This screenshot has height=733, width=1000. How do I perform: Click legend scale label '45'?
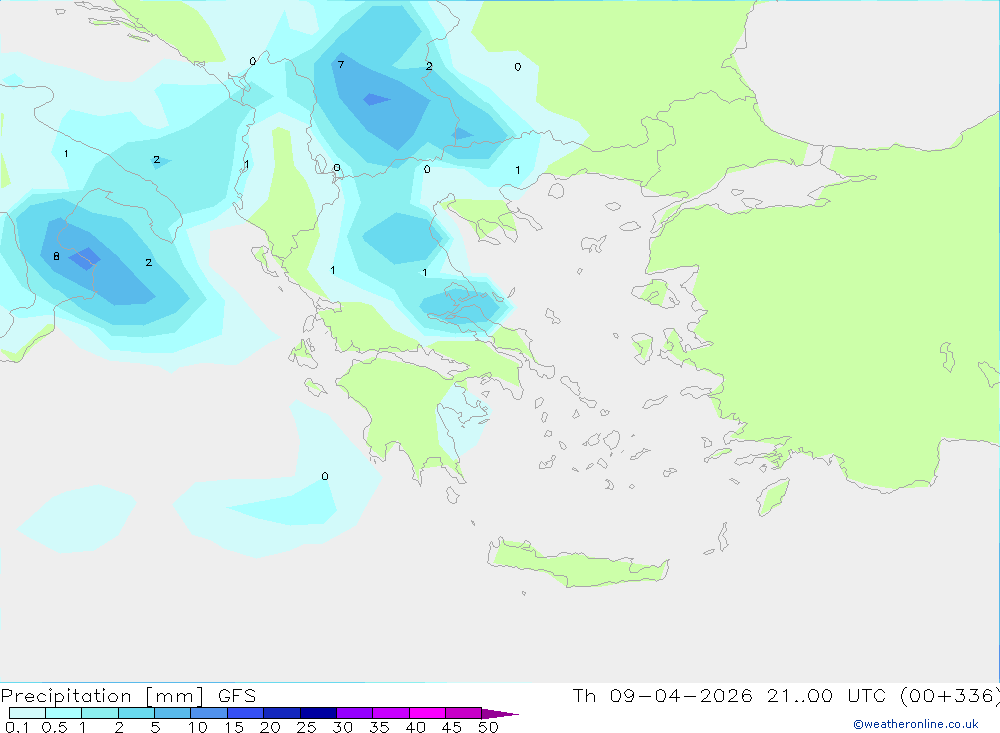tap(452, 727)
